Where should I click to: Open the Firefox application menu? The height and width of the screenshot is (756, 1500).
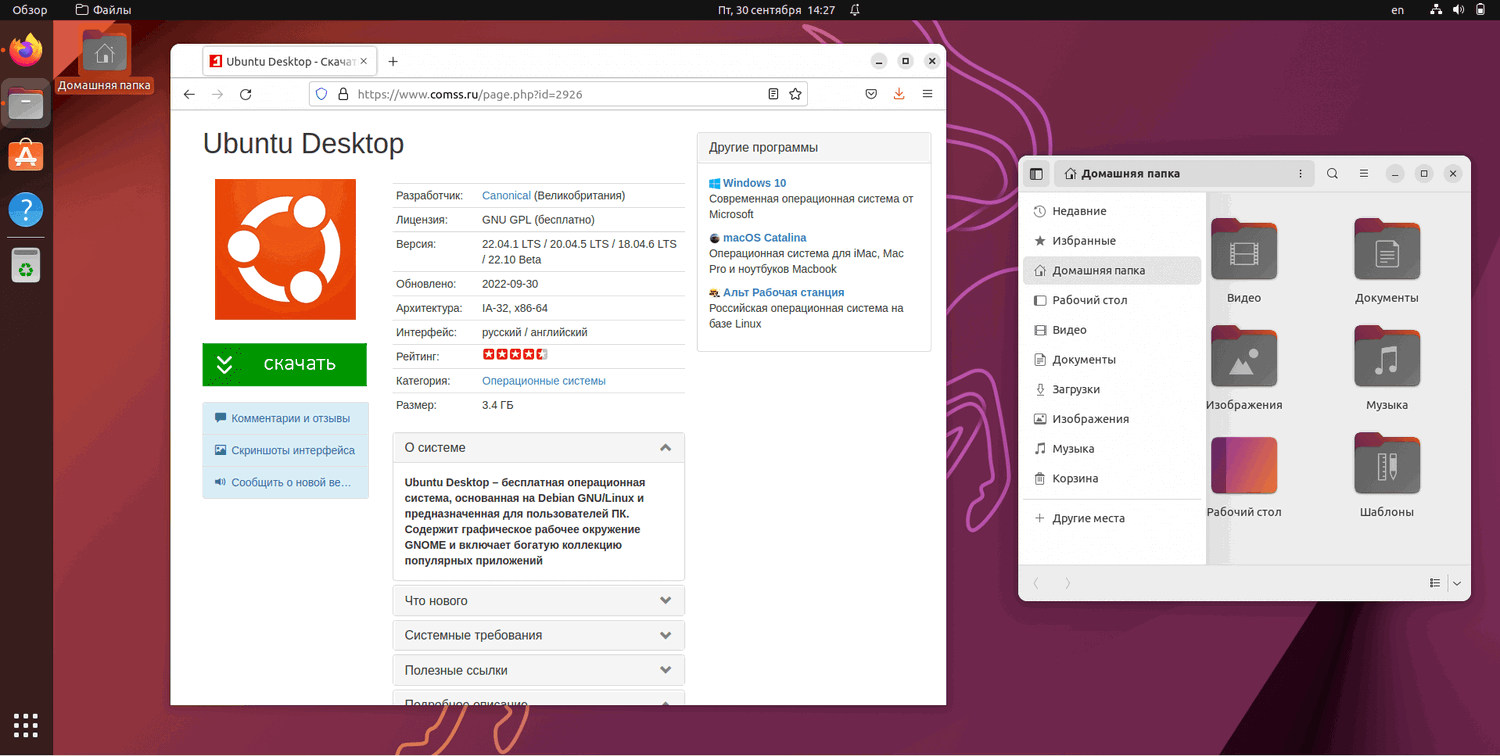pos(927,94)
